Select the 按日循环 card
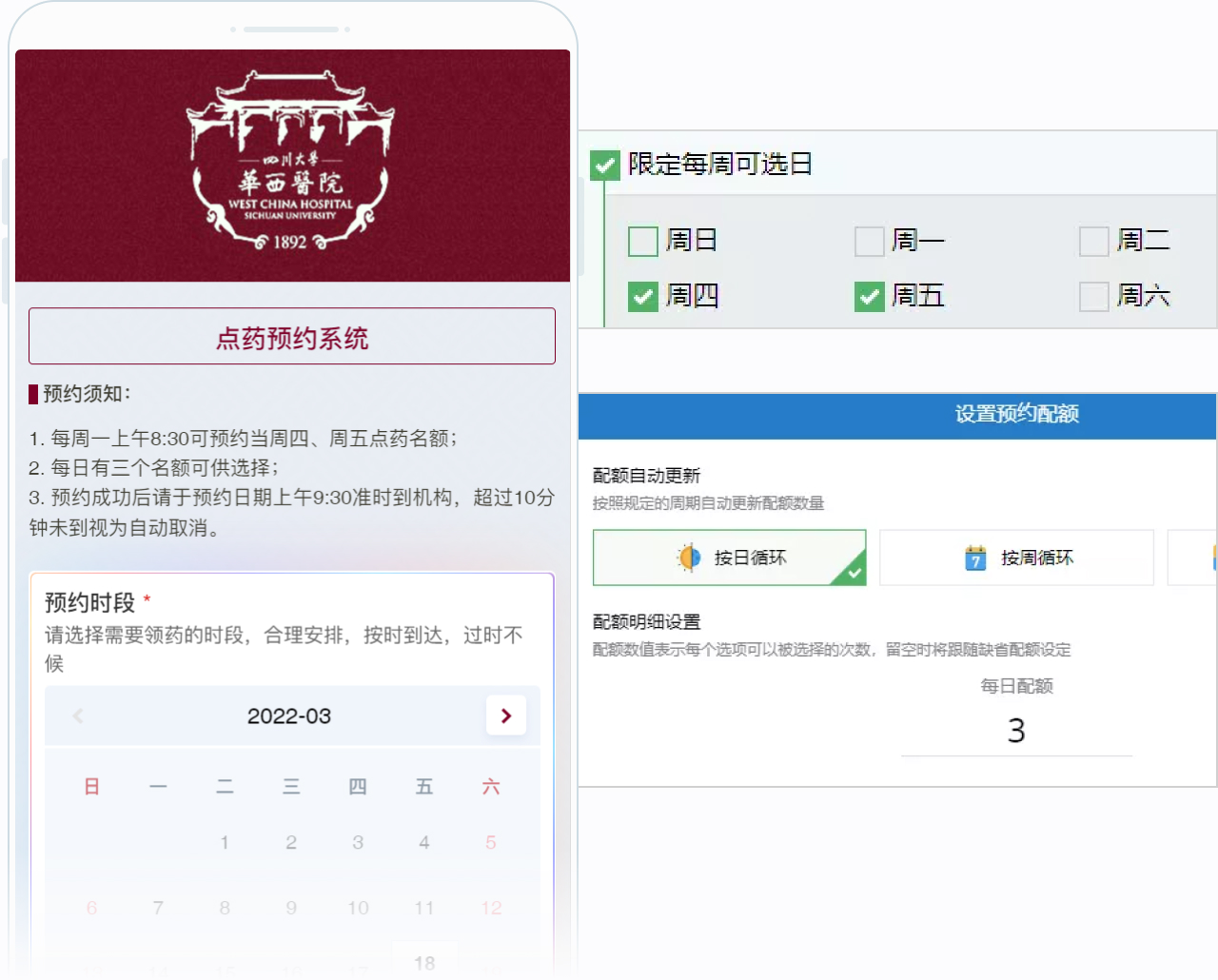Image resolution: width=1218 pixels, height=980 pixels. coord(729,558)
